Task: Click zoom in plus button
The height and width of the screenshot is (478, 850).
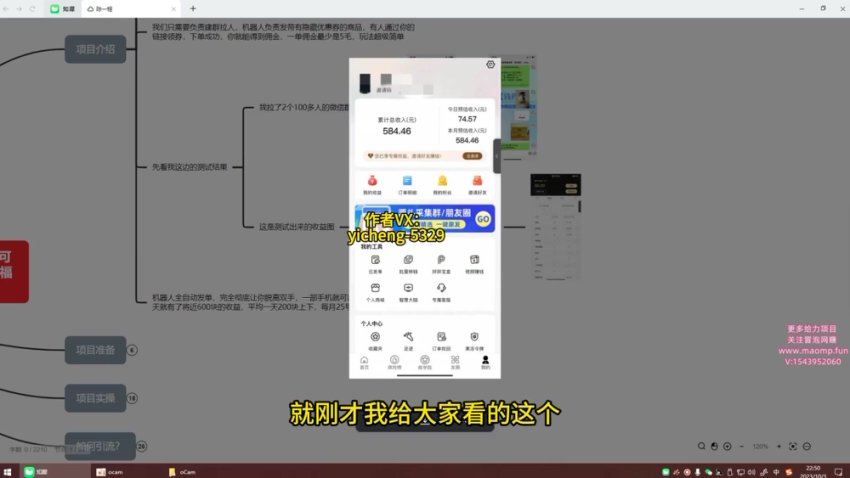Action: [777, 445]
